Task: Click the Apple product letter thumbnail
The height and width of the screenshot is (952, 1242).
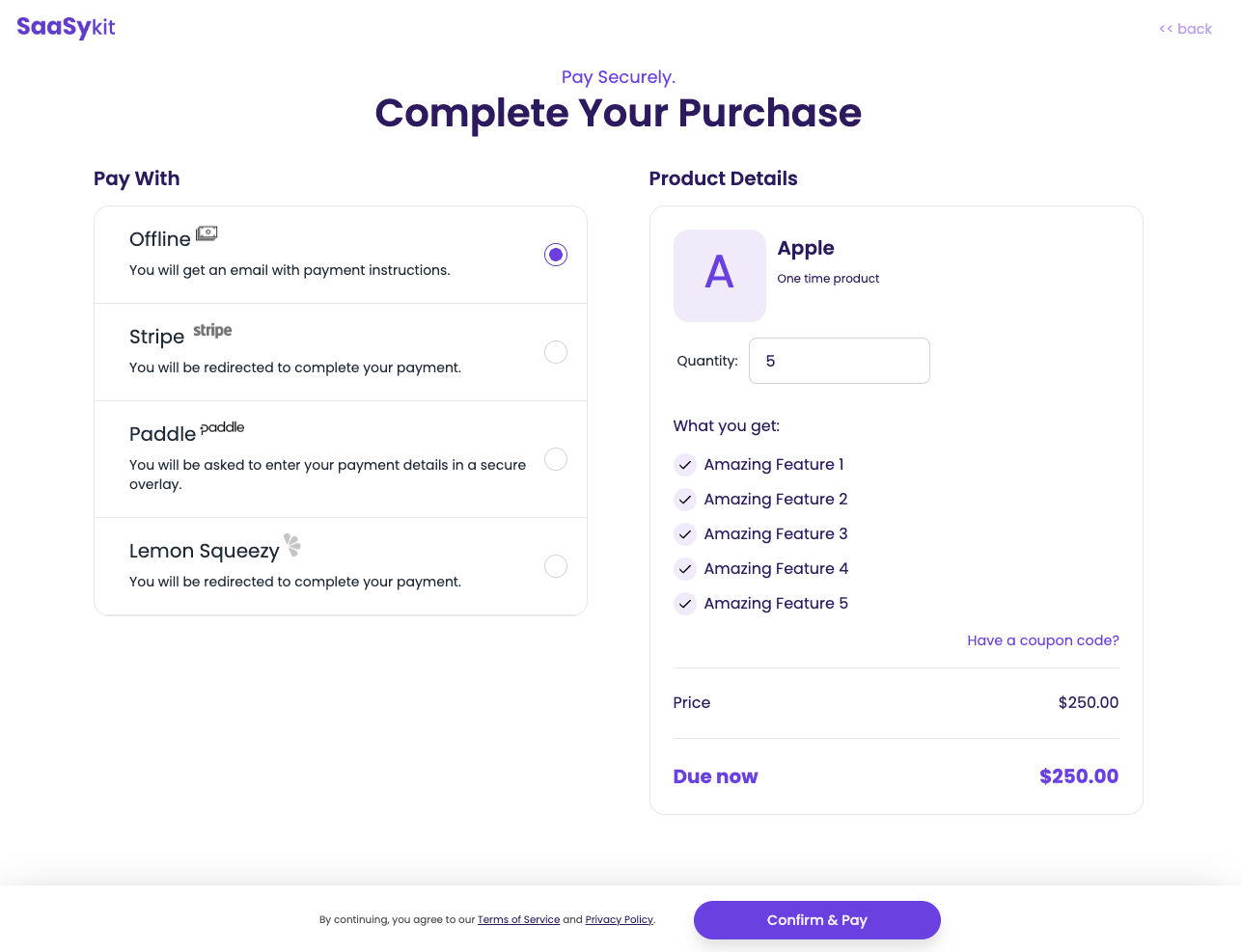Action: click(720, 276)
